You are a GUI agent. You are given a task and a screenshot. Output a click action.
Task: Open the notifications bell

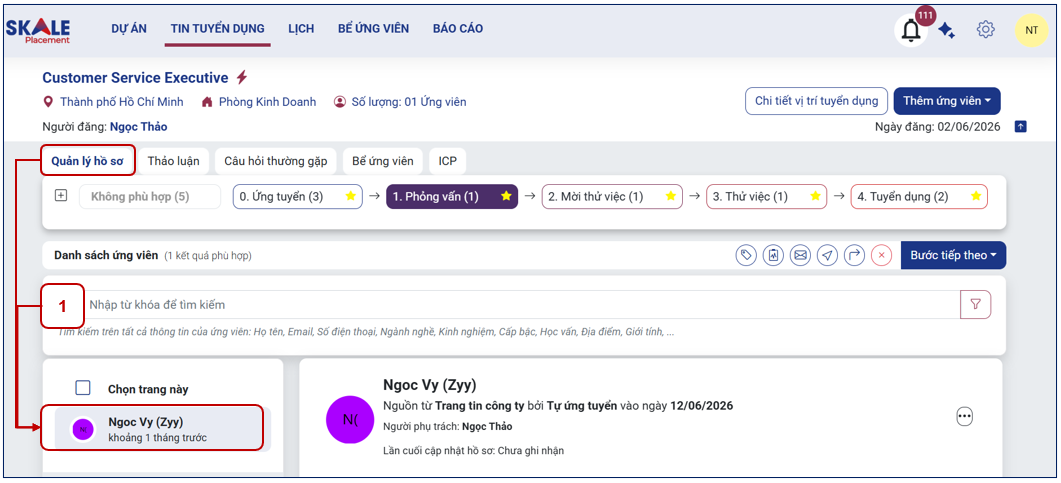click(911, 30)
